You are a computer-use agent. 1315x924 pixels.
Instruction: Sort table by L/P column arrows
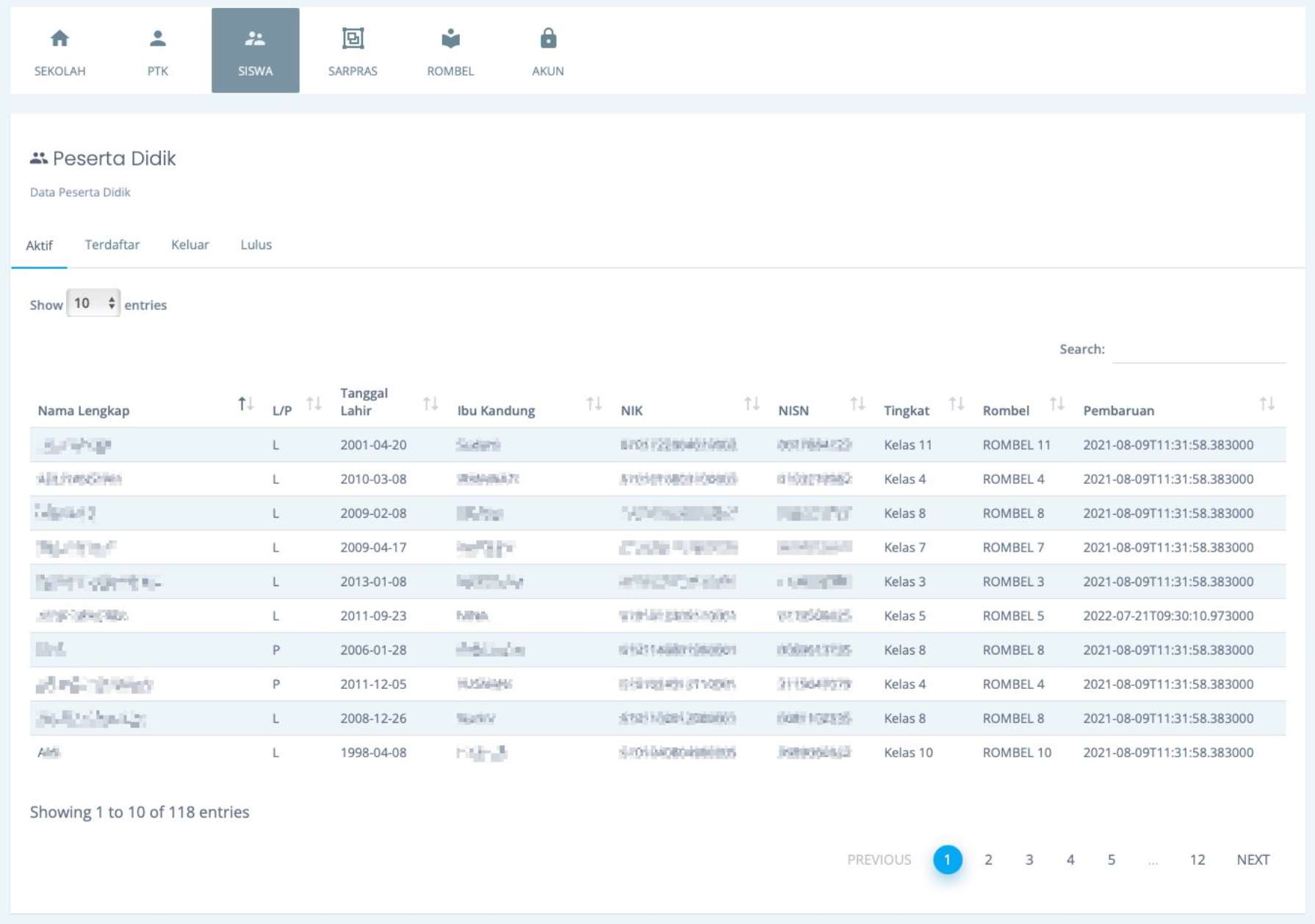(314, 403)
